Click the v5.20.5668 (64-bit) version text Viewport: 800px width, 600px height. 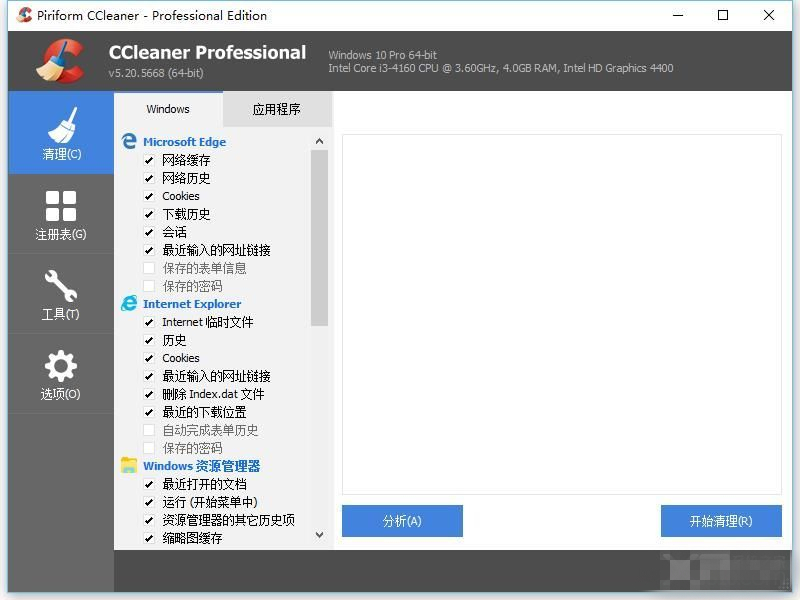[156, 73]
